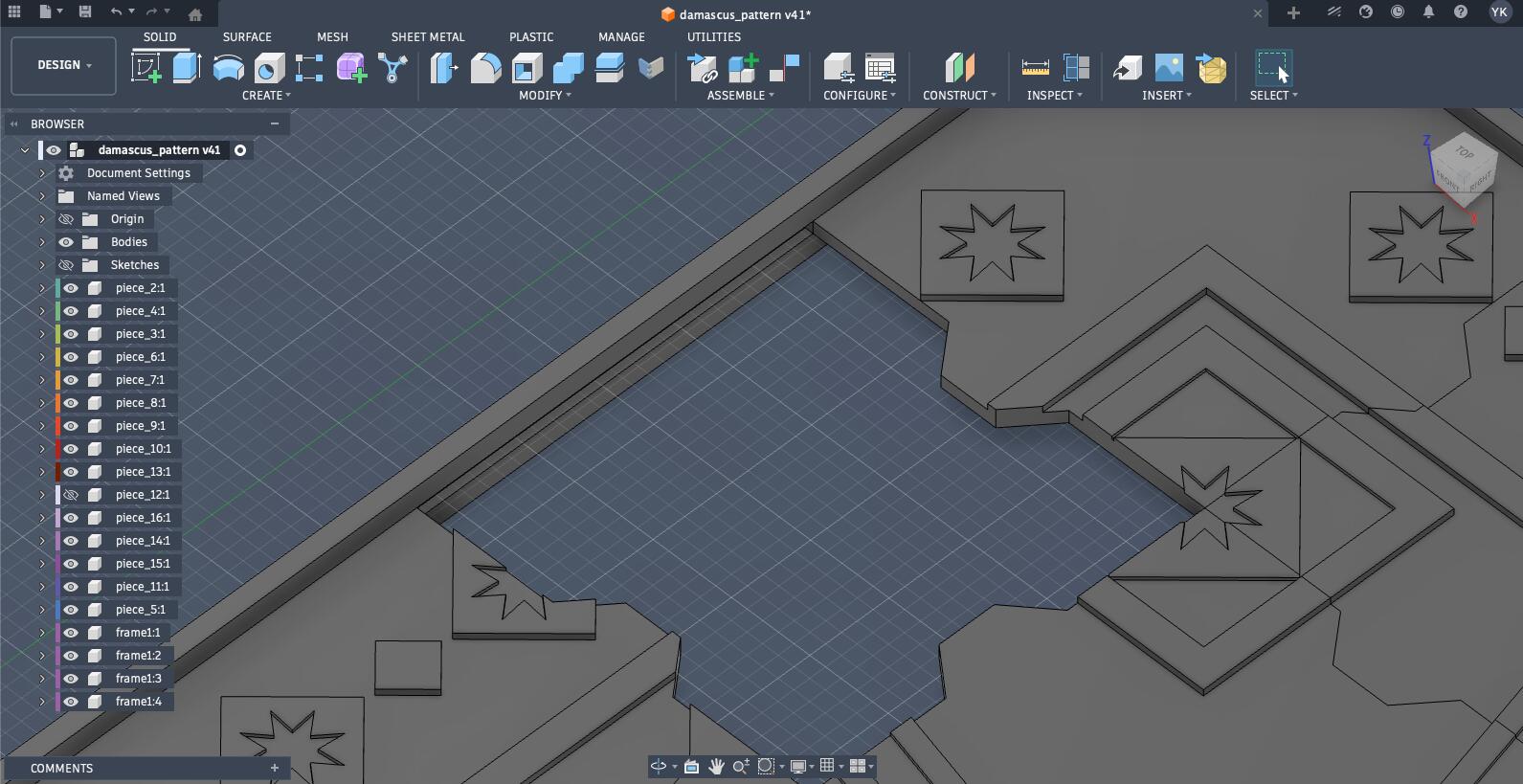Screen dimensions: 1523x784
Task: Click the Extrude tool icon
Action: coord(187,68)
